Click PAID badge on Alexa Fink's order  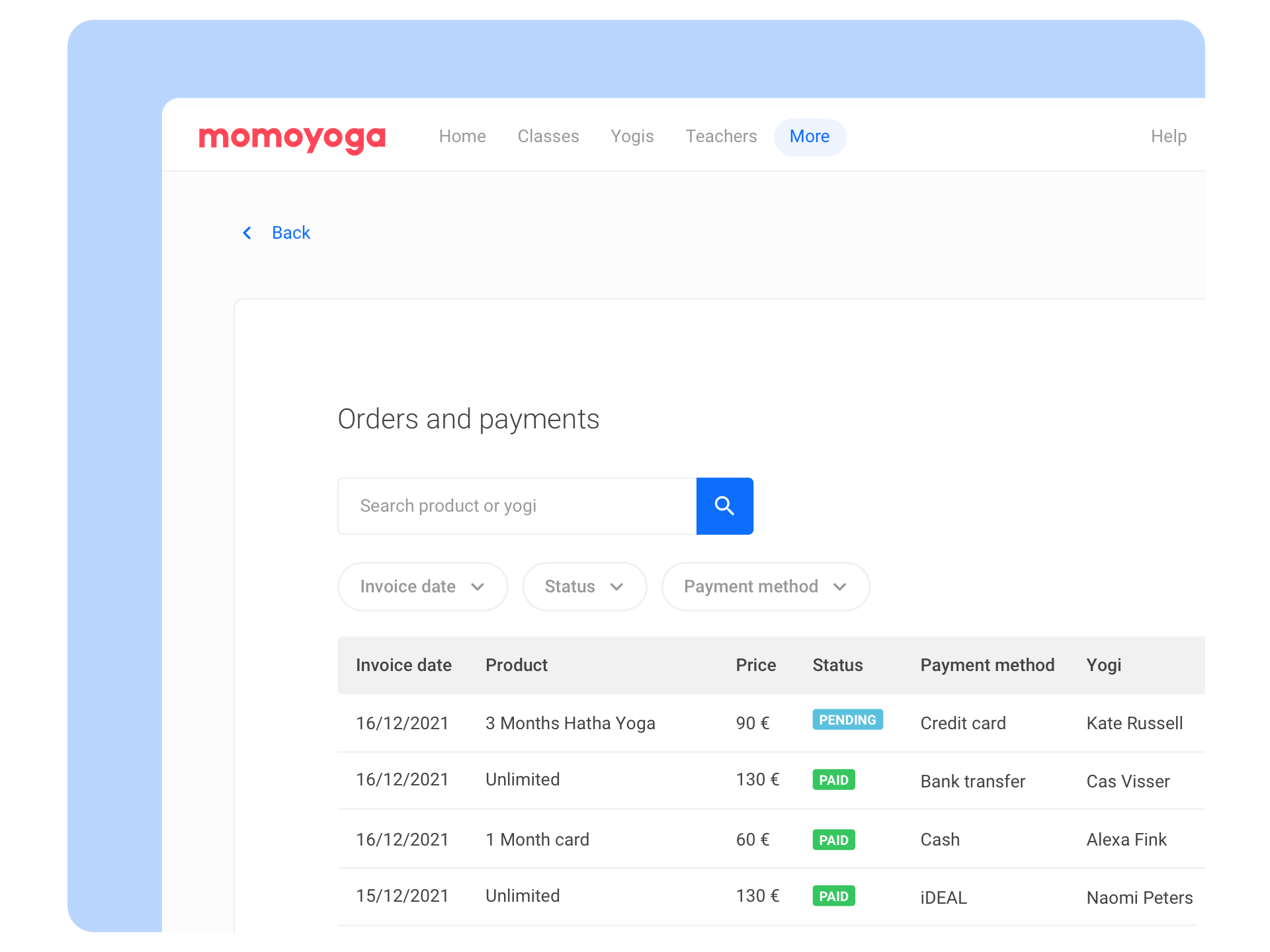(833, 840)
